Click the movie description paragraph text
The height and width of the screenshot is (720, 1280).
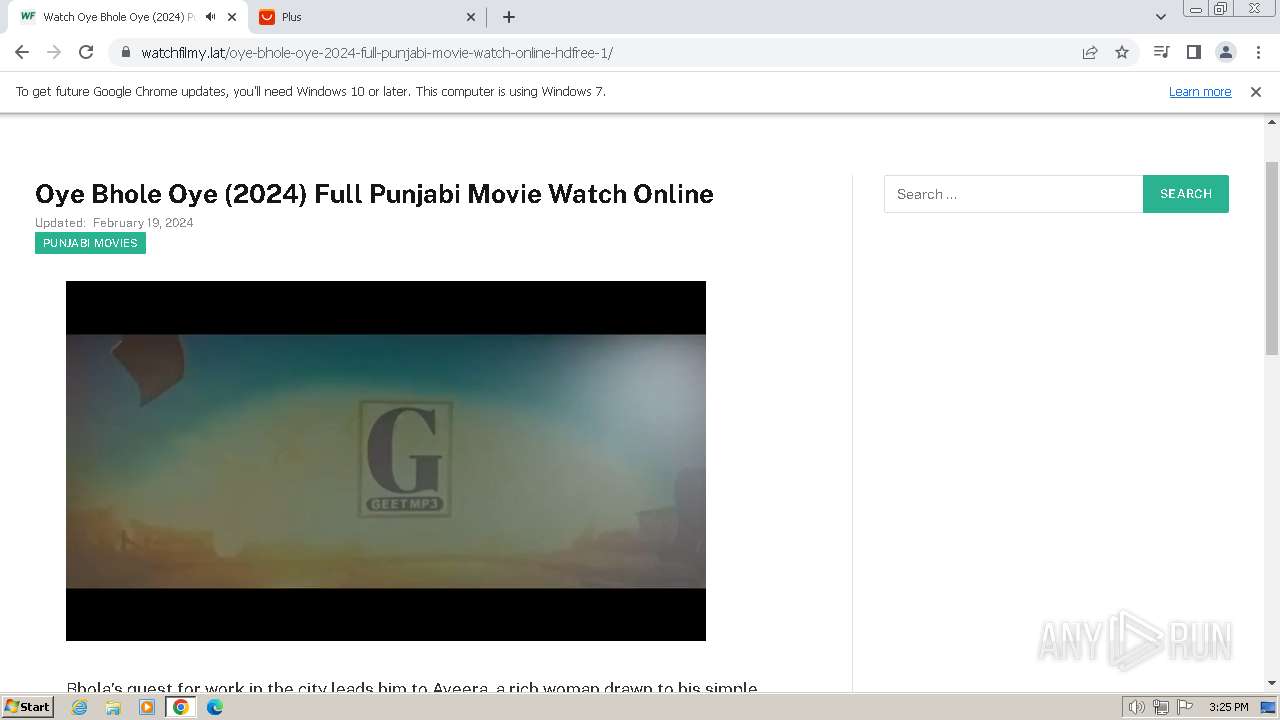click(412, 688)
